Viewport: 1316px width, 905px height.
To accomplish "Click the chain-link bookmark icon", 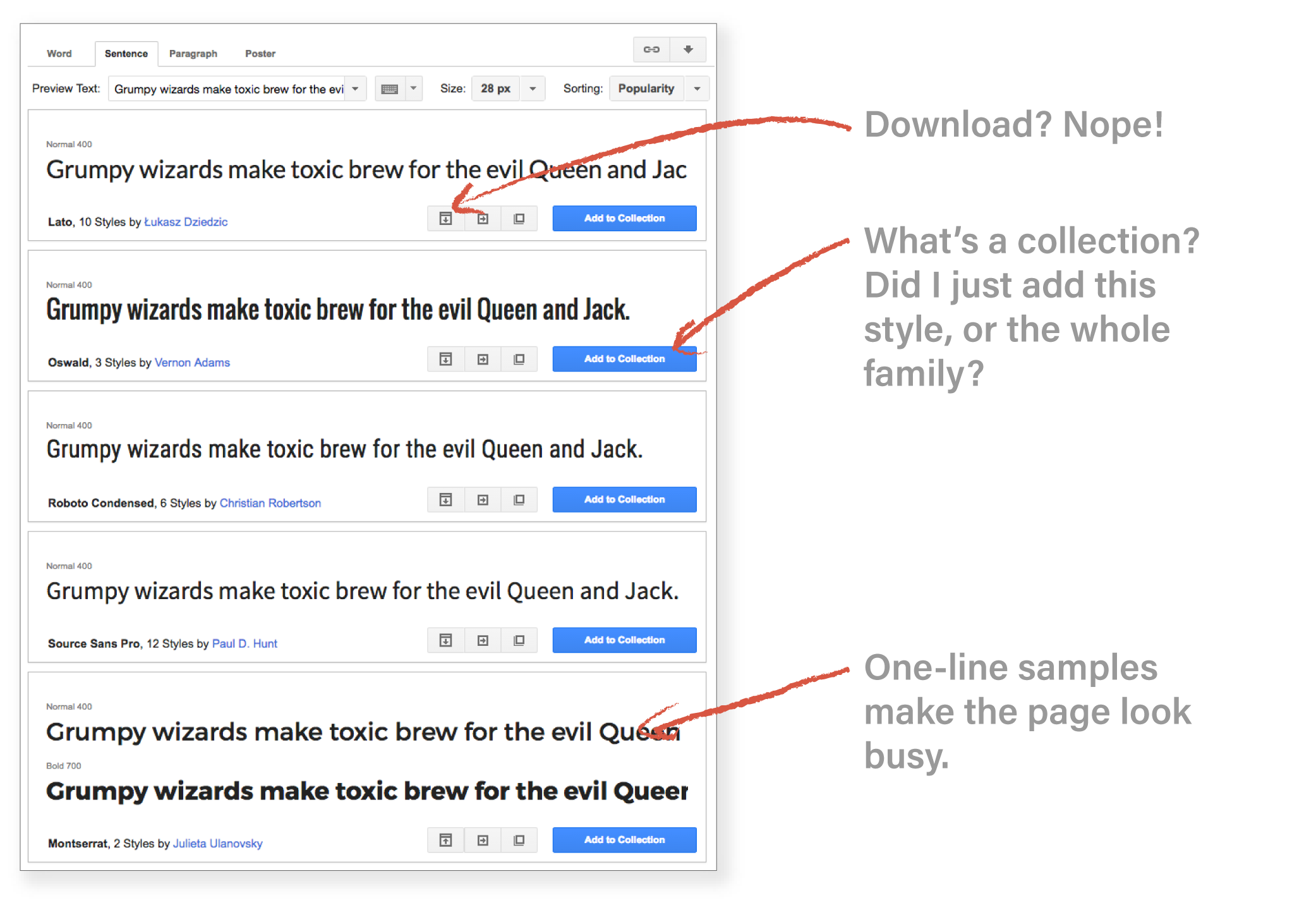I will (x=651, y=49).
